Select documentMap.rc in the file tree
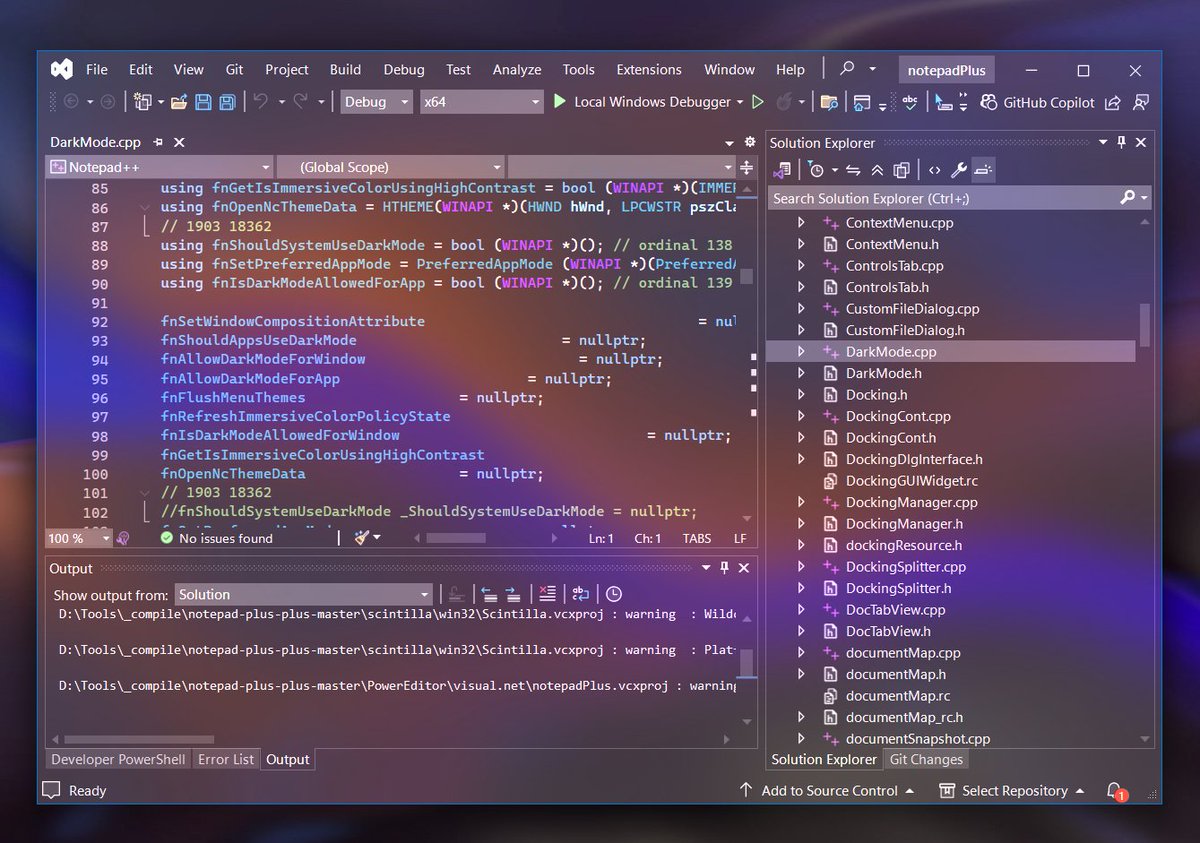Image resolution: width=1200 pixels, height=843 pixels. (897, 695)
